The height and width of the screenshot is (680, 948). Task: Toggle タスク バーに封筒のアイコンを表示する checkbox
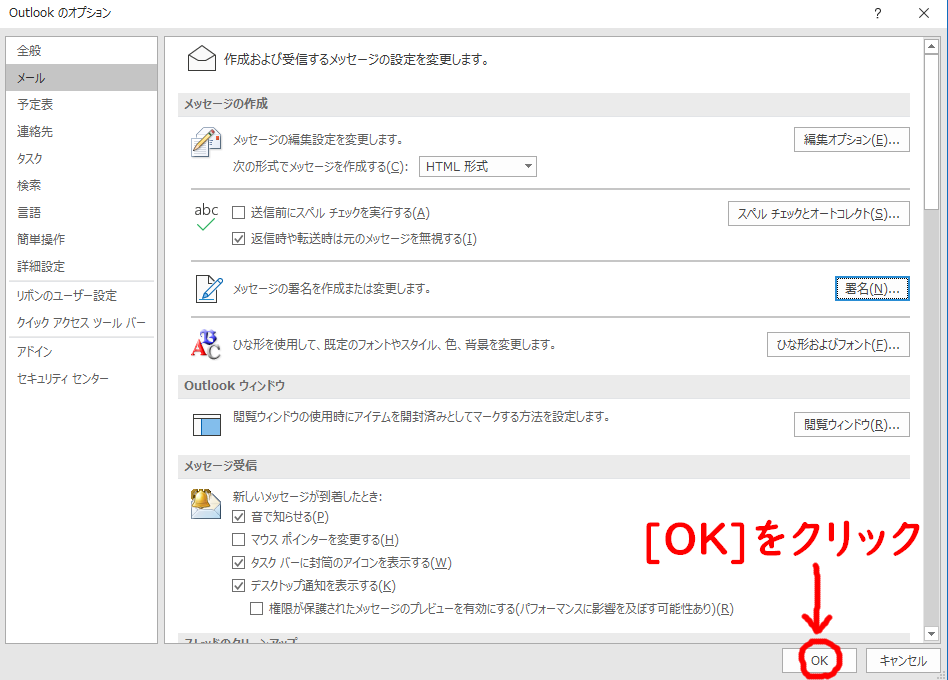coord(239,563)
